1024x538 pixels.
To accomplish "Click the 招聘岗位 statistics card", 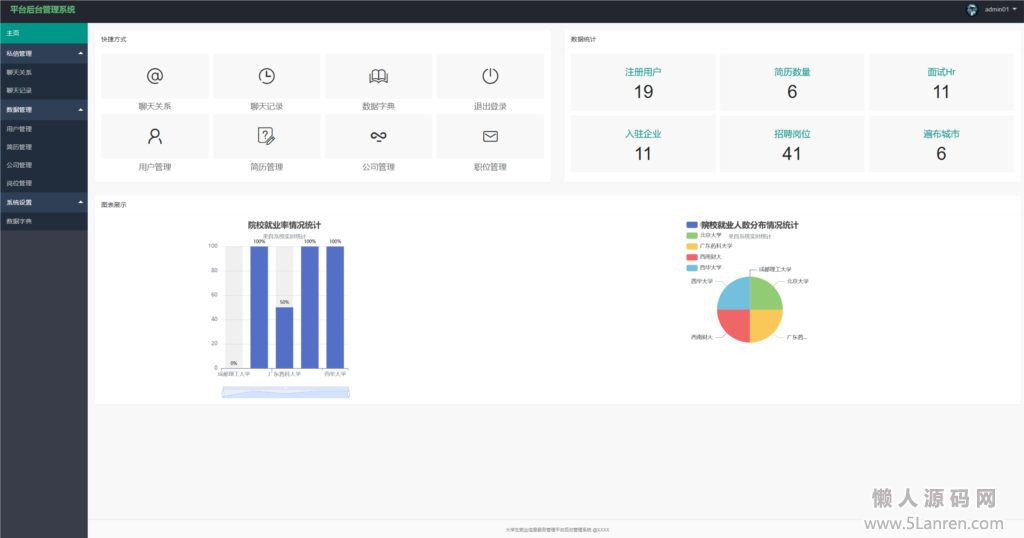I will click(x=792, y=144).
